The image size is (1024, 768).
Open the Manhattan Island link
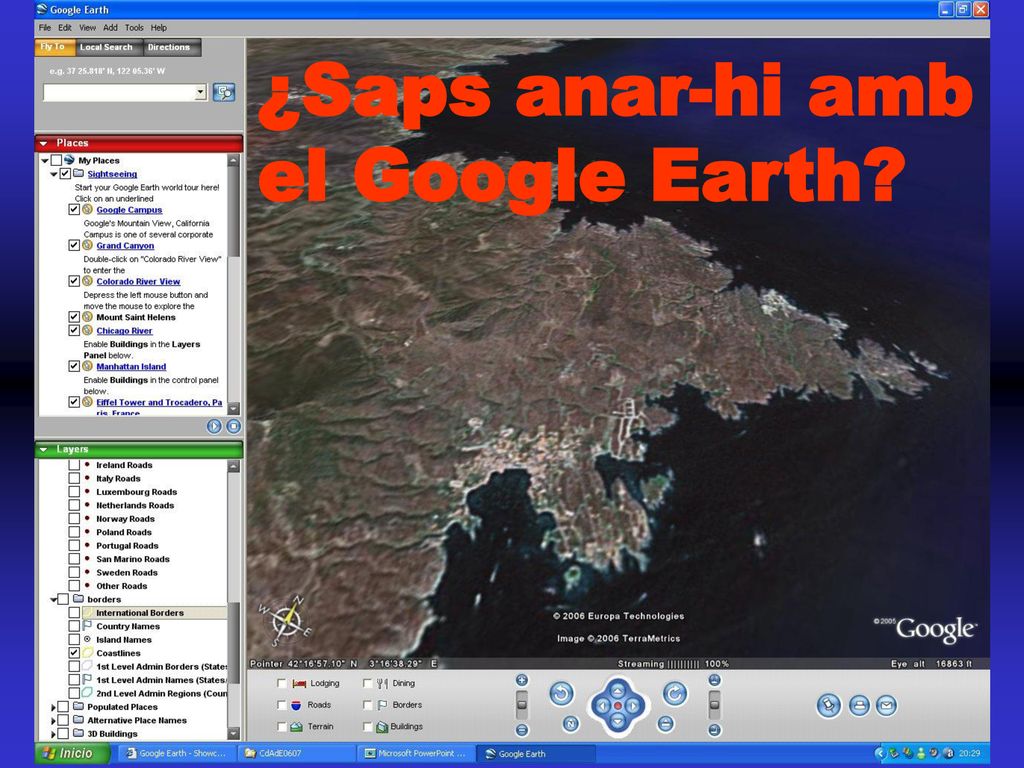(x=131, y=366)
